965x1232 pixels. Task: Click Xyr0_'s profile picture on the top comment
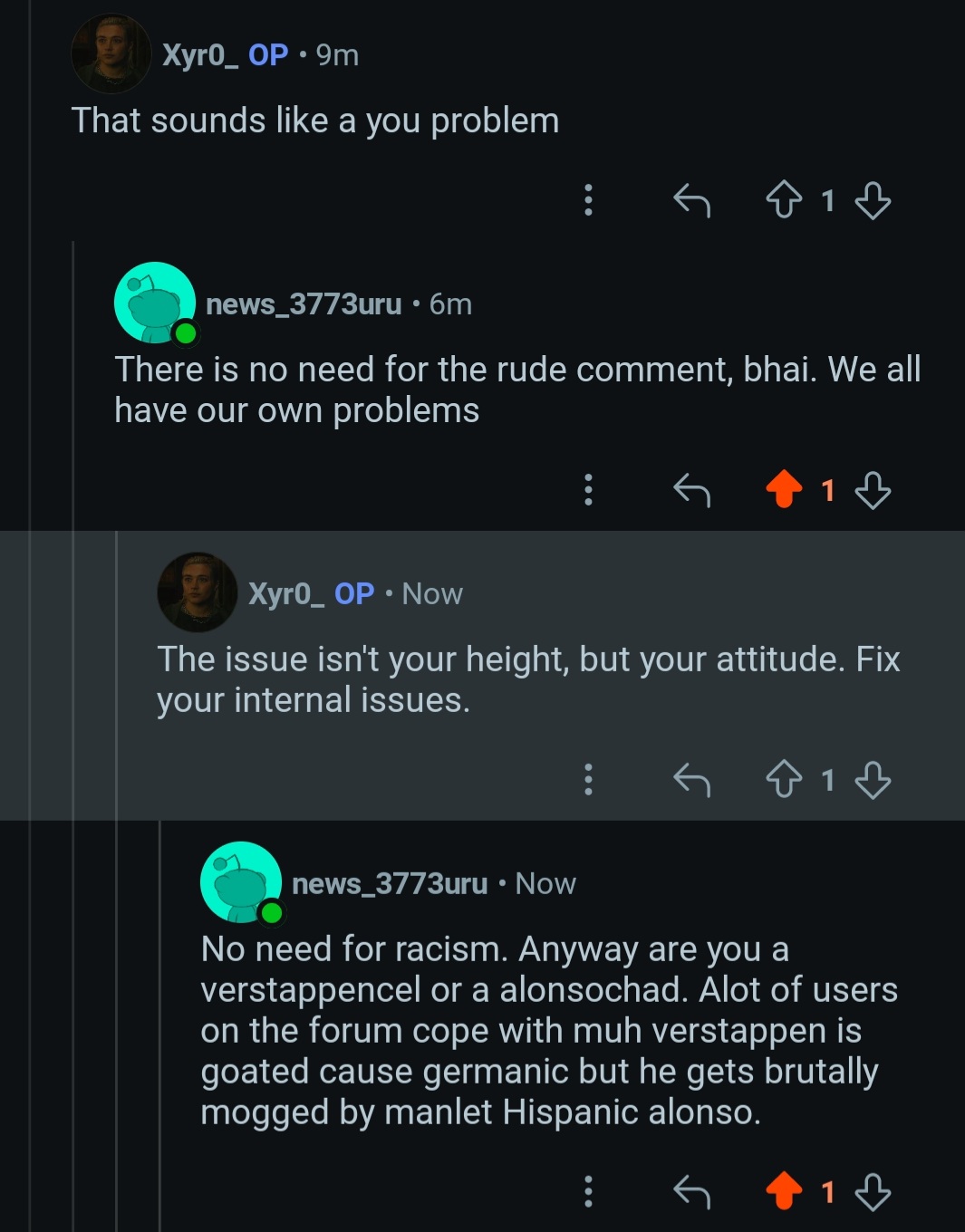tap(111, 52)
